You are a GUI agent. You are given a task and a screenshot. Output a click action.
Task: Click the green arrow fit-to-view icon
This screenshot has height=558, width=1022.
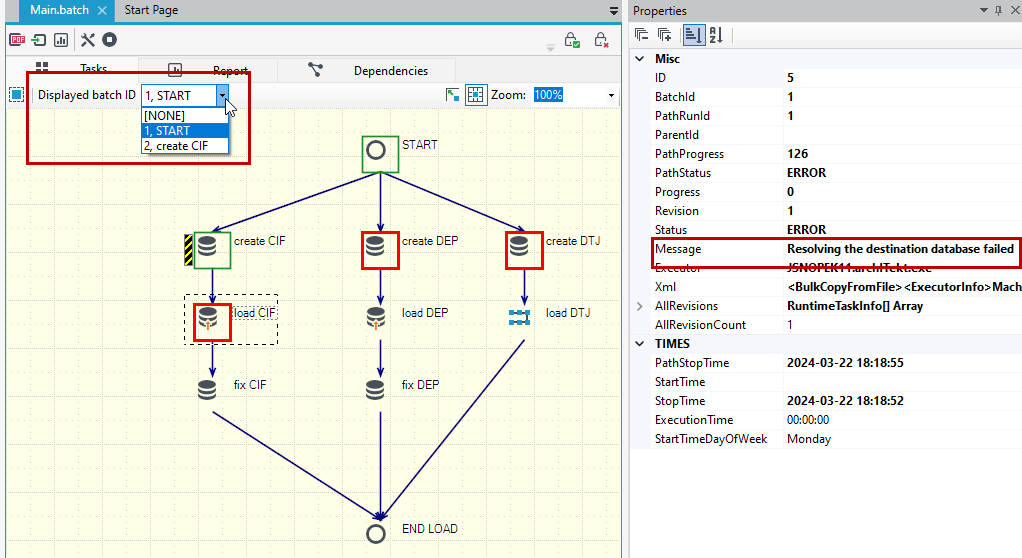452,95
